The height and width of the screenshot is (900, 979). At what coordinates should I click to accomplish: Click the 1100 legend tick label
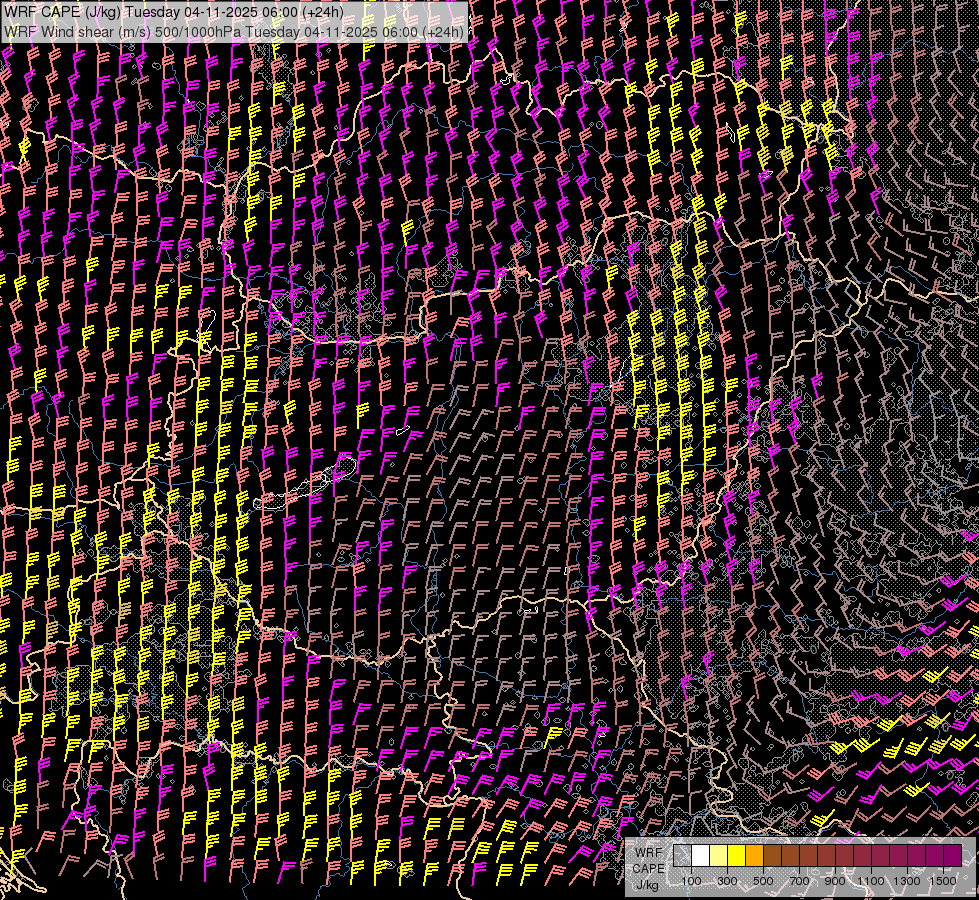pyautogui.click(x=871, y=881)
